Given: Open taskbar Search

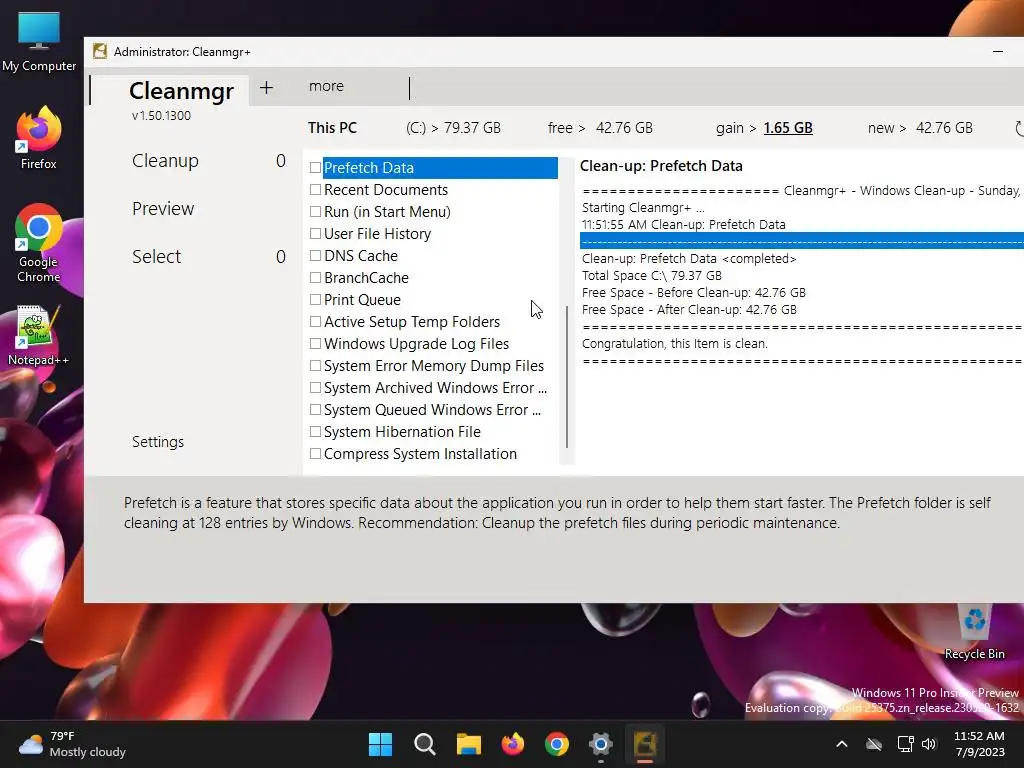Looking at the screenshot, I should coord(424,744).
